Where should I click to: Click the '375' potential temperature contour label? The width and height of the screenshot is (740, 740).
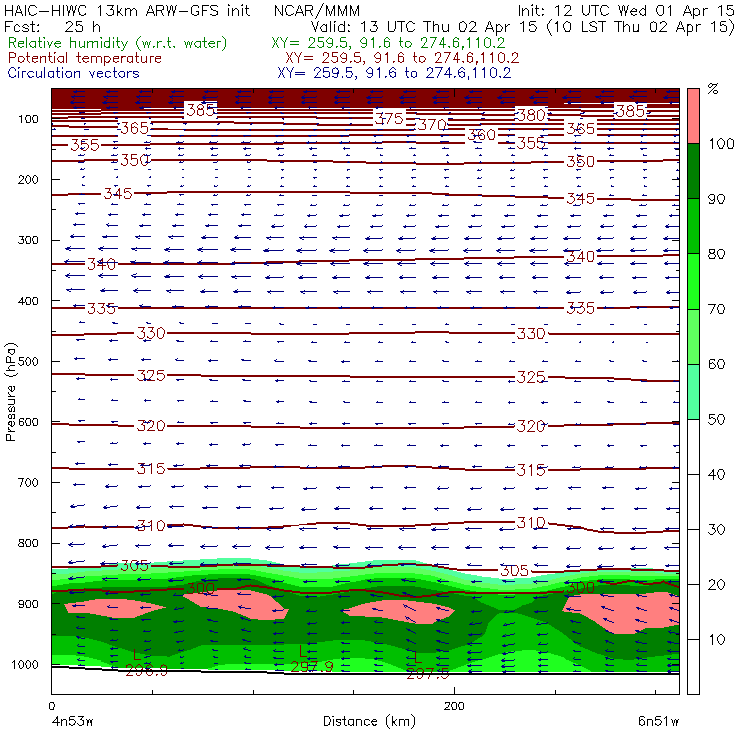point(389,118)
